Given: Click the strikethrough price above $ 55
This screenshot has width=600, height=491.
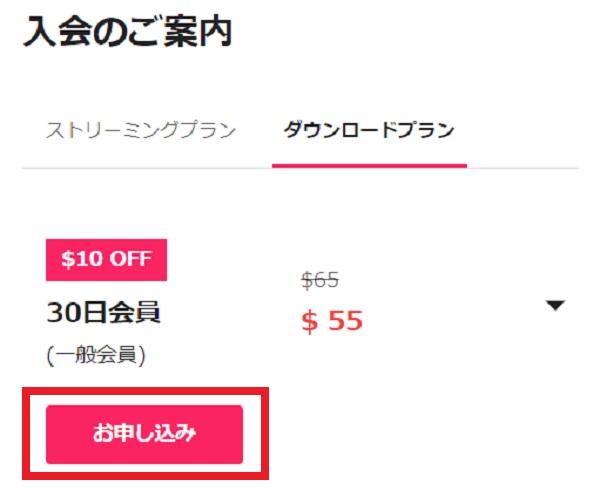Looking at the screenshot, I should pos(320,282).
